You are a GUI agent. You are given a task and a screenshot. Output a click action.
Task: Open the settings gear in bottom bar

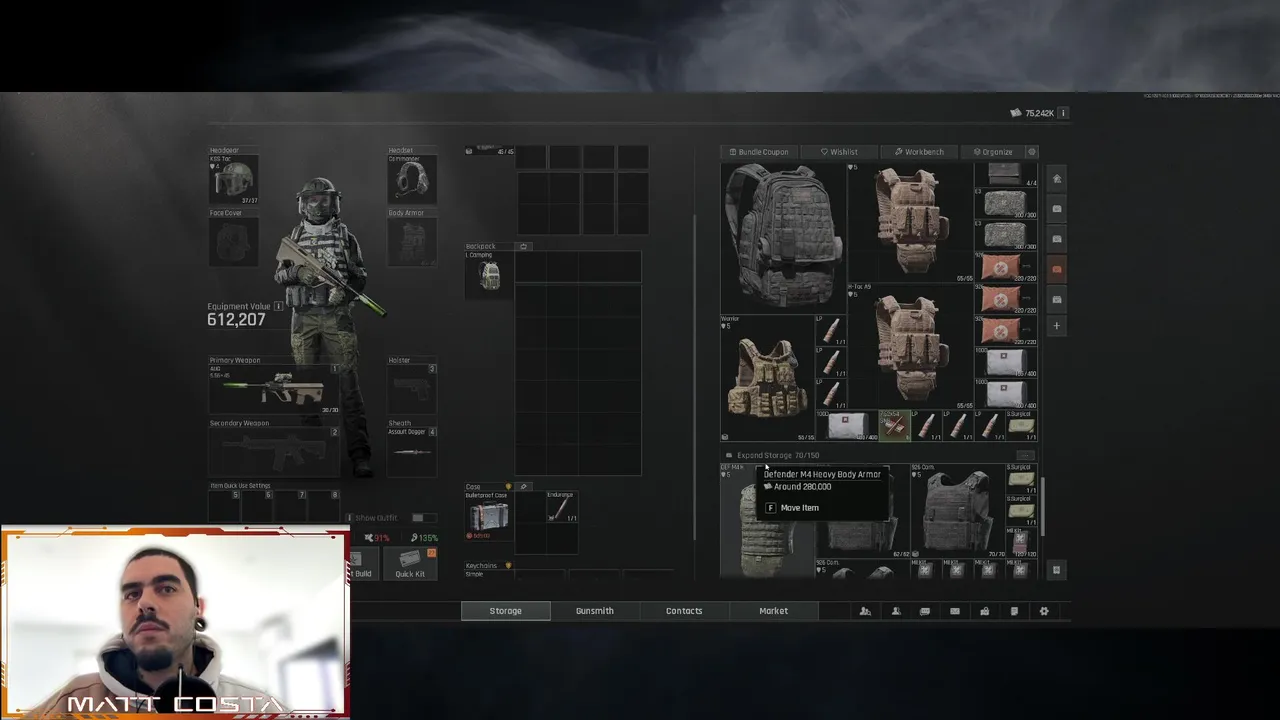pos(1044,611)
